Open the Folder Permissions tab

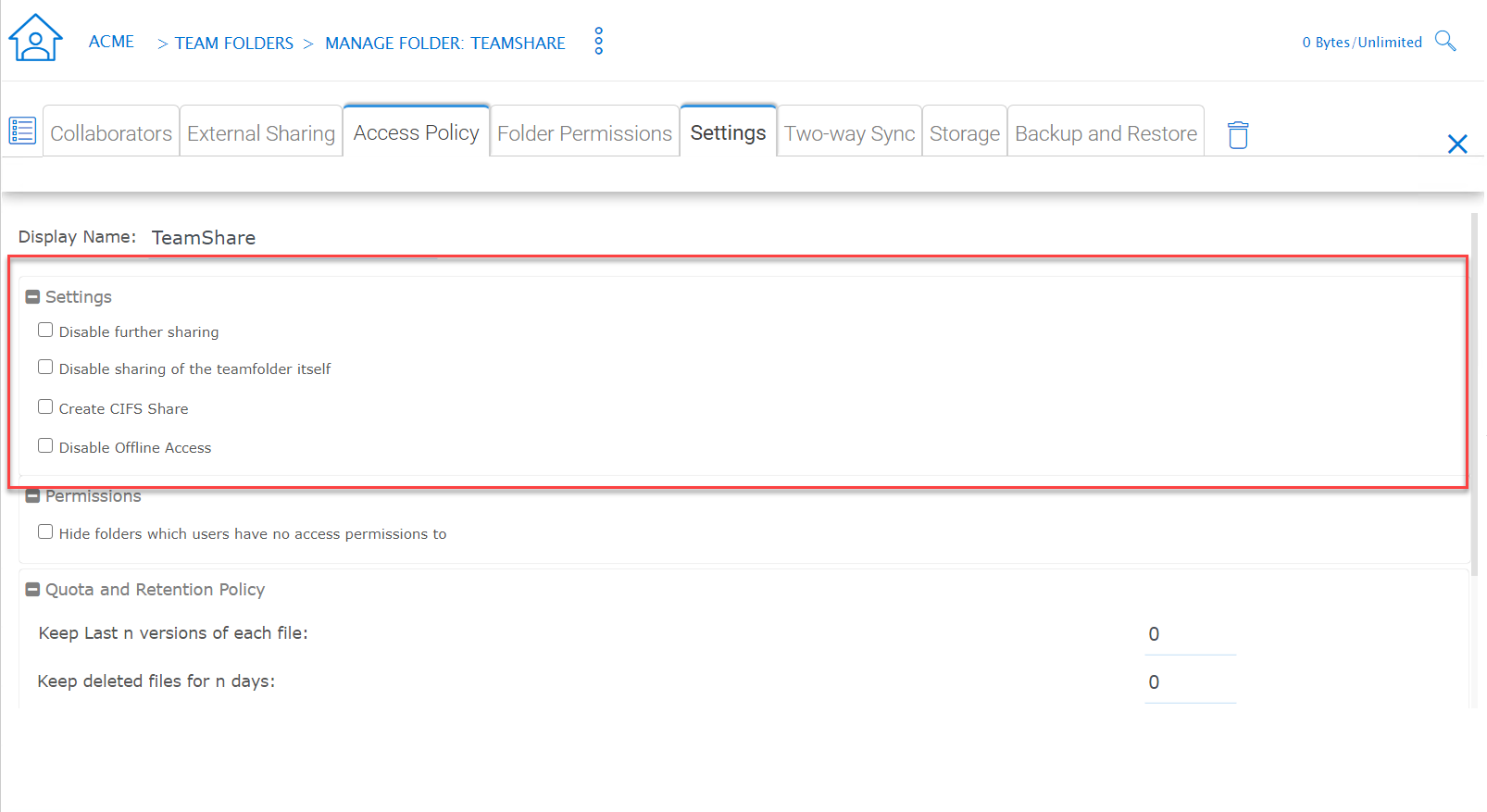tap(584, 132)
